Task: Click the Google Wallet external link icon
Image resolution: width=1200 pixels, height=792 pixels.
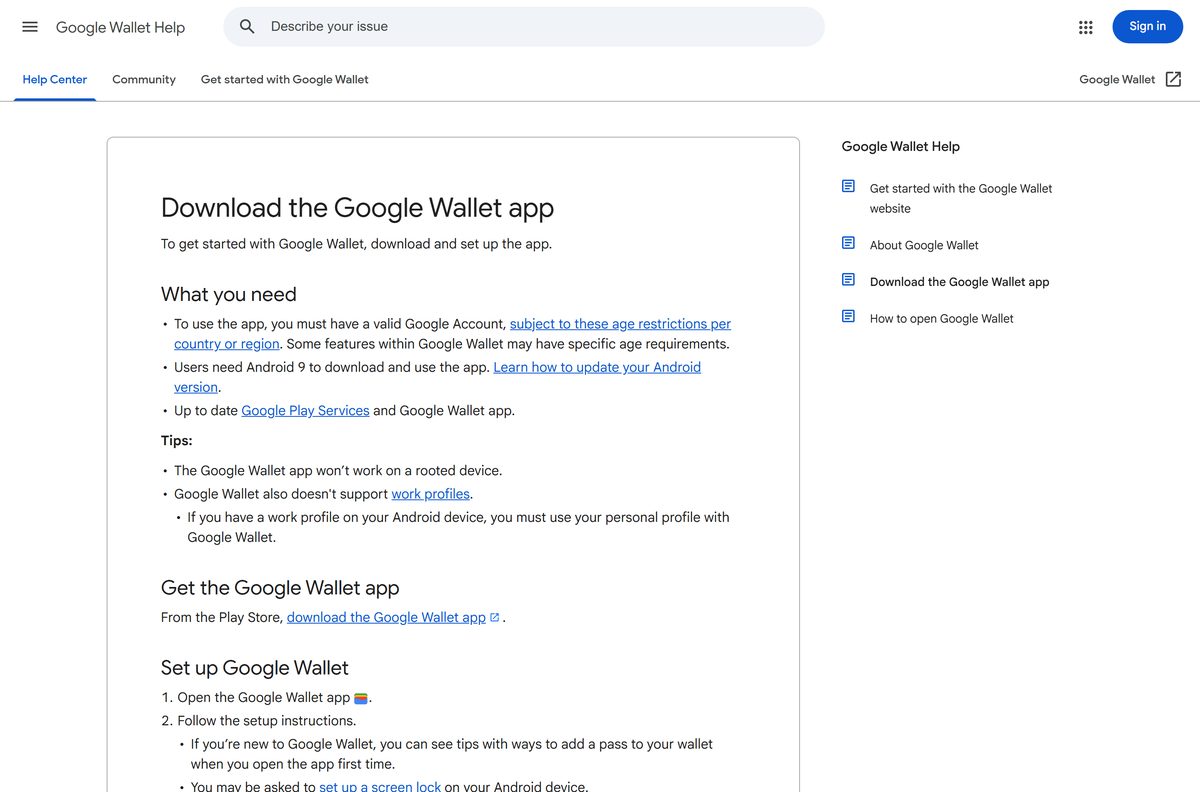Action: tap(1173, 79)
